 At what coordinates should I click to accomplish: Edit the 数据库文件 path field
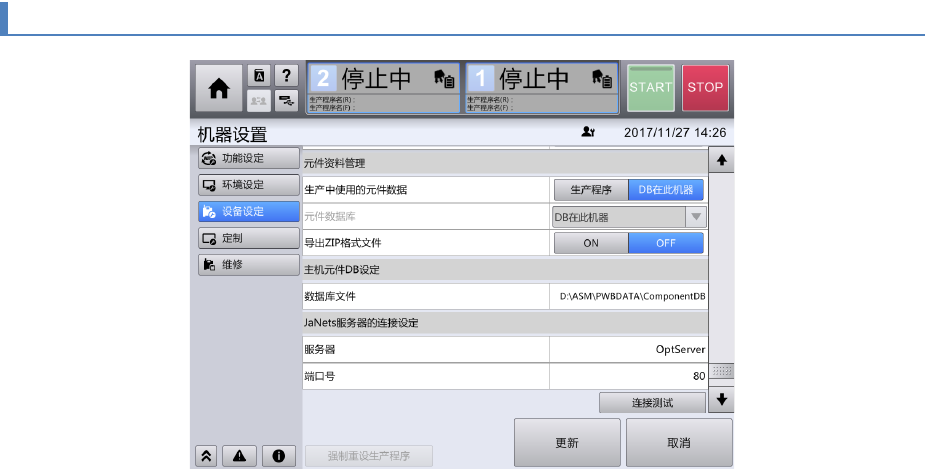[629, 296]
